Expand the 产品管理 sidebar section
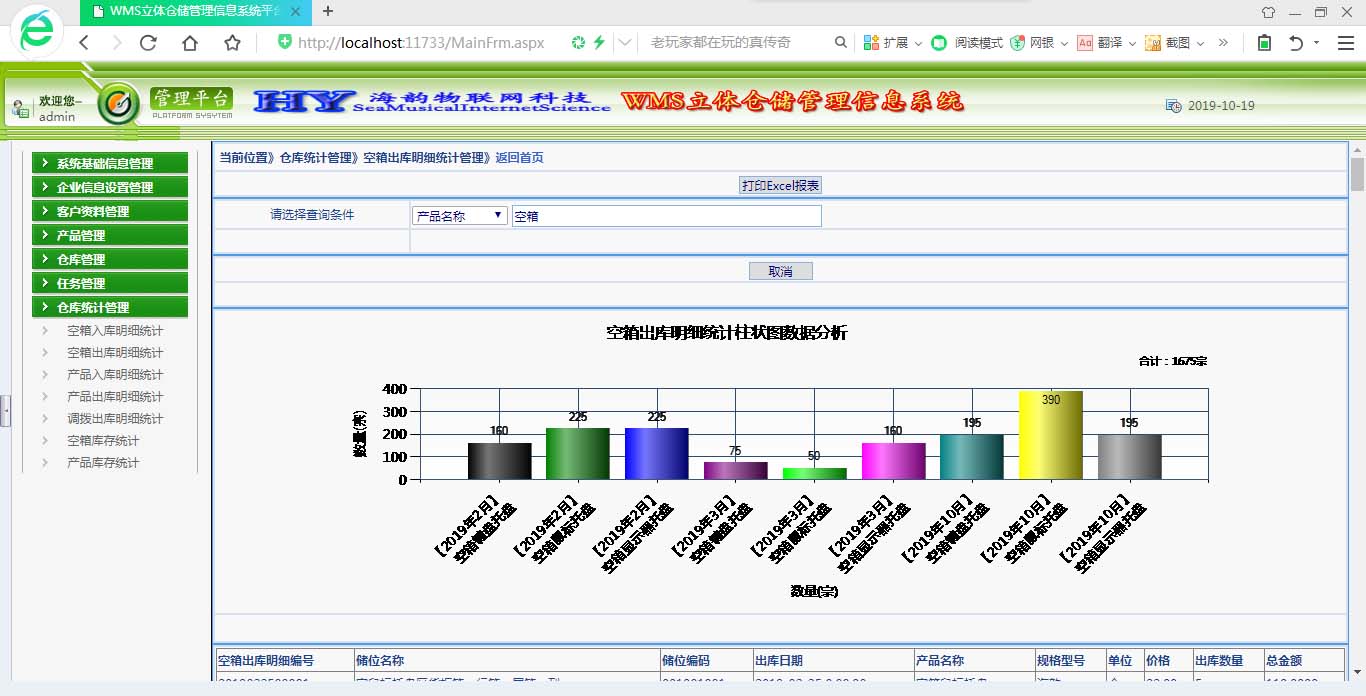 (x=110, y=236)
